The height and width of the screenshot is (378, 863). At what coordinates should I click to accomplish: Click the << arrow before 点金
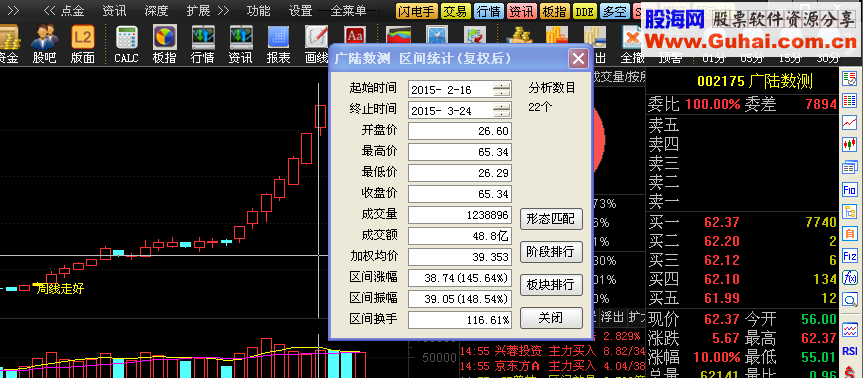(50, 10)
